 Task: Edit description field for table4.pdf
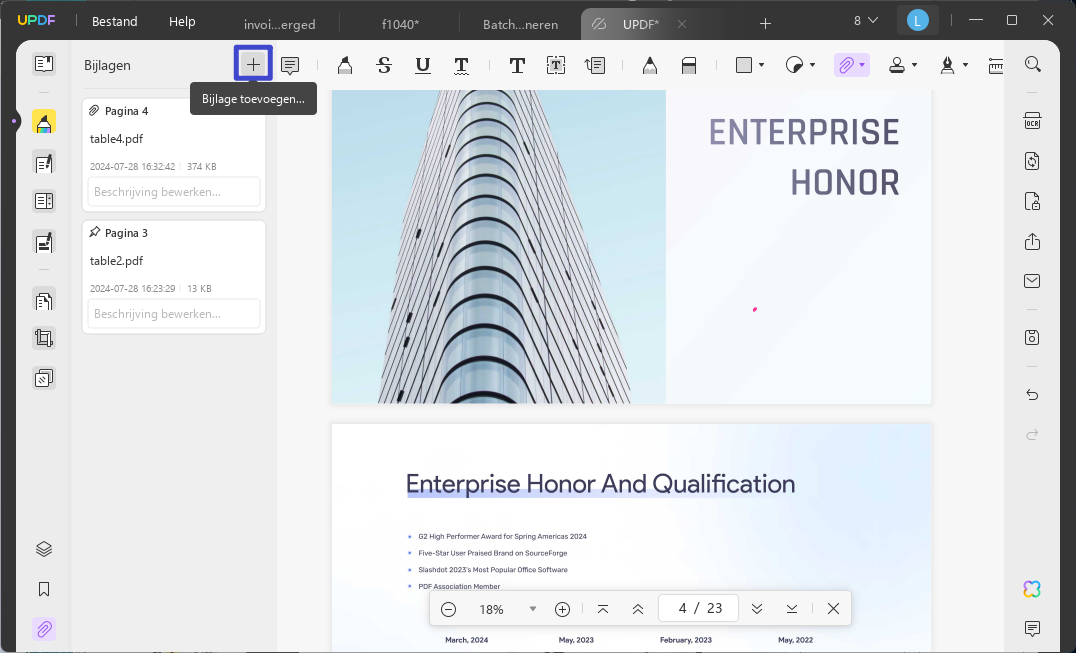tap(174, 191)
